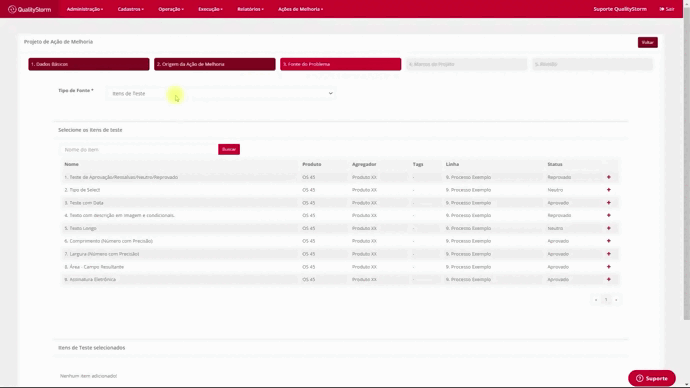Expand the Relatórios menu
This screenshot has width=690, height=388.
(x=250, y=9)
